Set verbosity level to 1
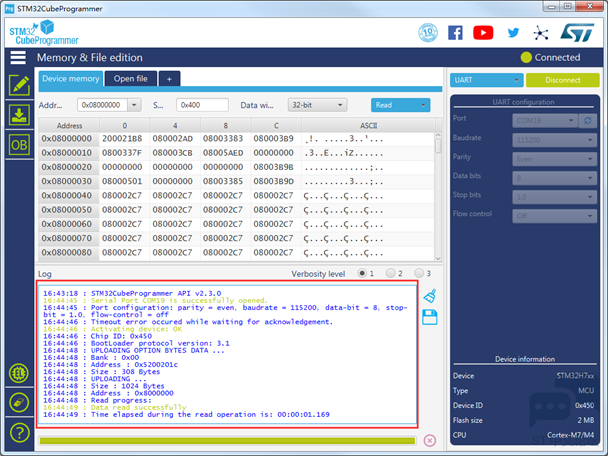The width and height of the screenshot is (608, 456). click(362, 273)
